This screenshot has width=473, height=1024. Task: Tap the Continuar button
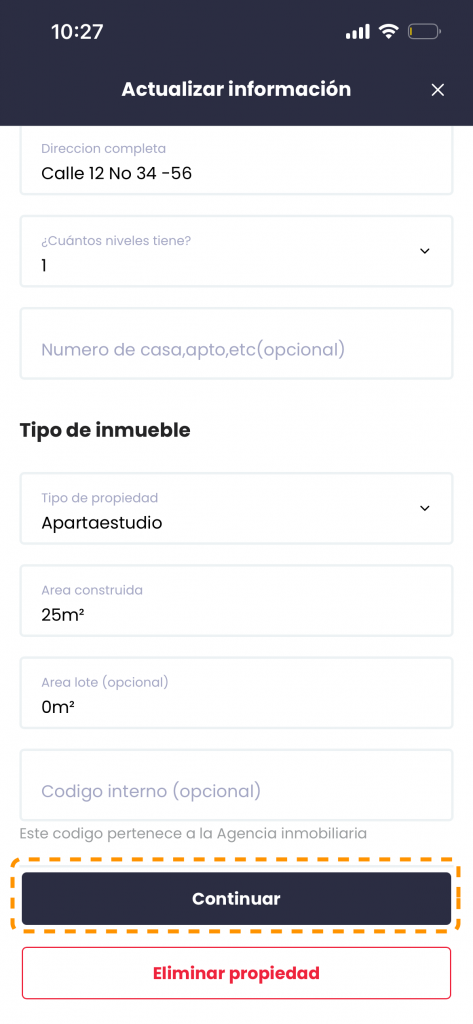(x=236, y=899)
